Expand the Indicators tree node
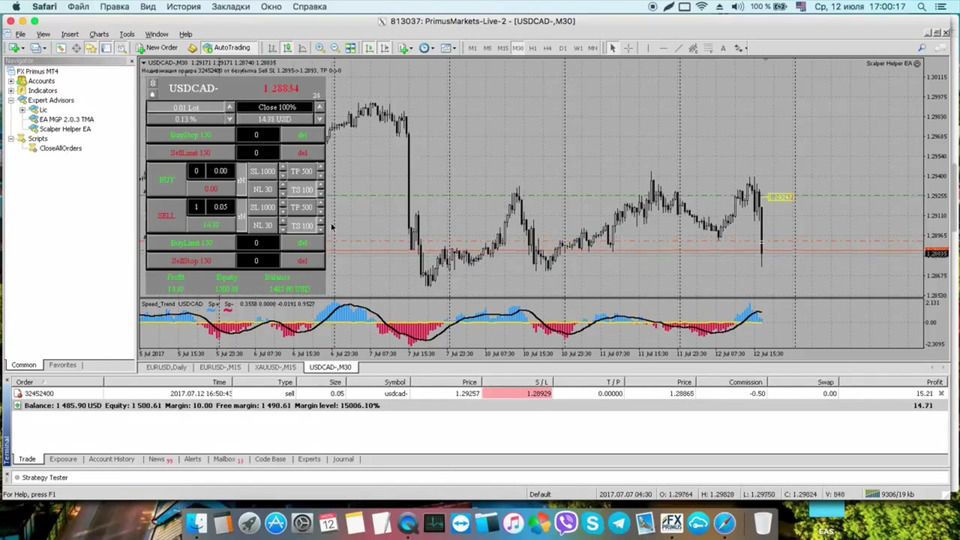The height and width of the screenshot is (540, 960). [11, 91]
